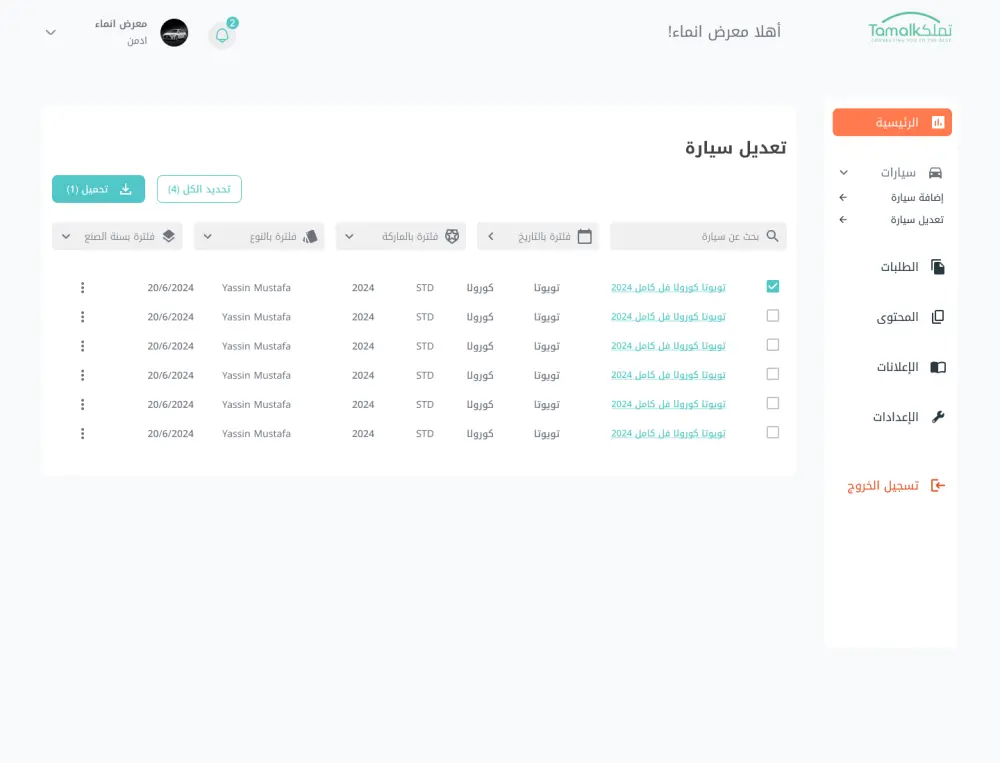Click the المحتوى content pages icon
Viewport: 1000px width, 763px height.
(937, 315)
